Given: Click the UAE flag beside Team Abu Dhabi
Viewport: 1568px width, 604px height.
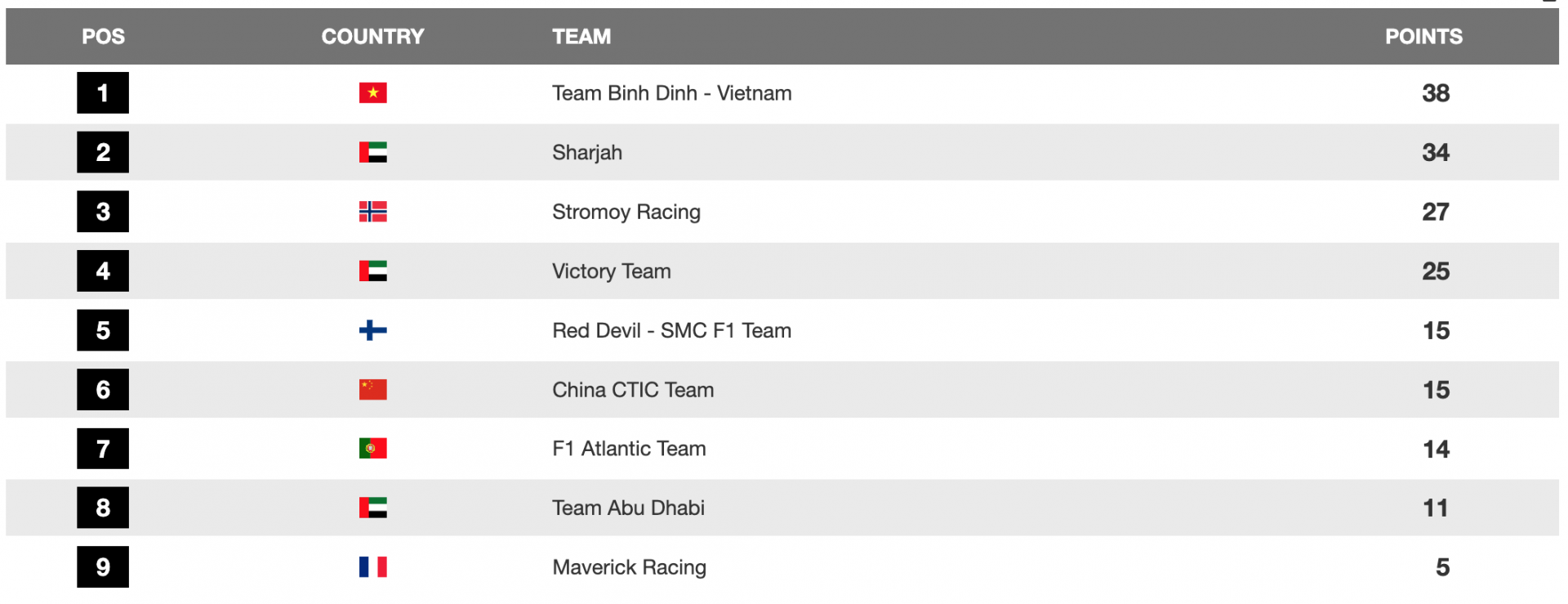Looking at the screenshot, I should pos(372,508).
